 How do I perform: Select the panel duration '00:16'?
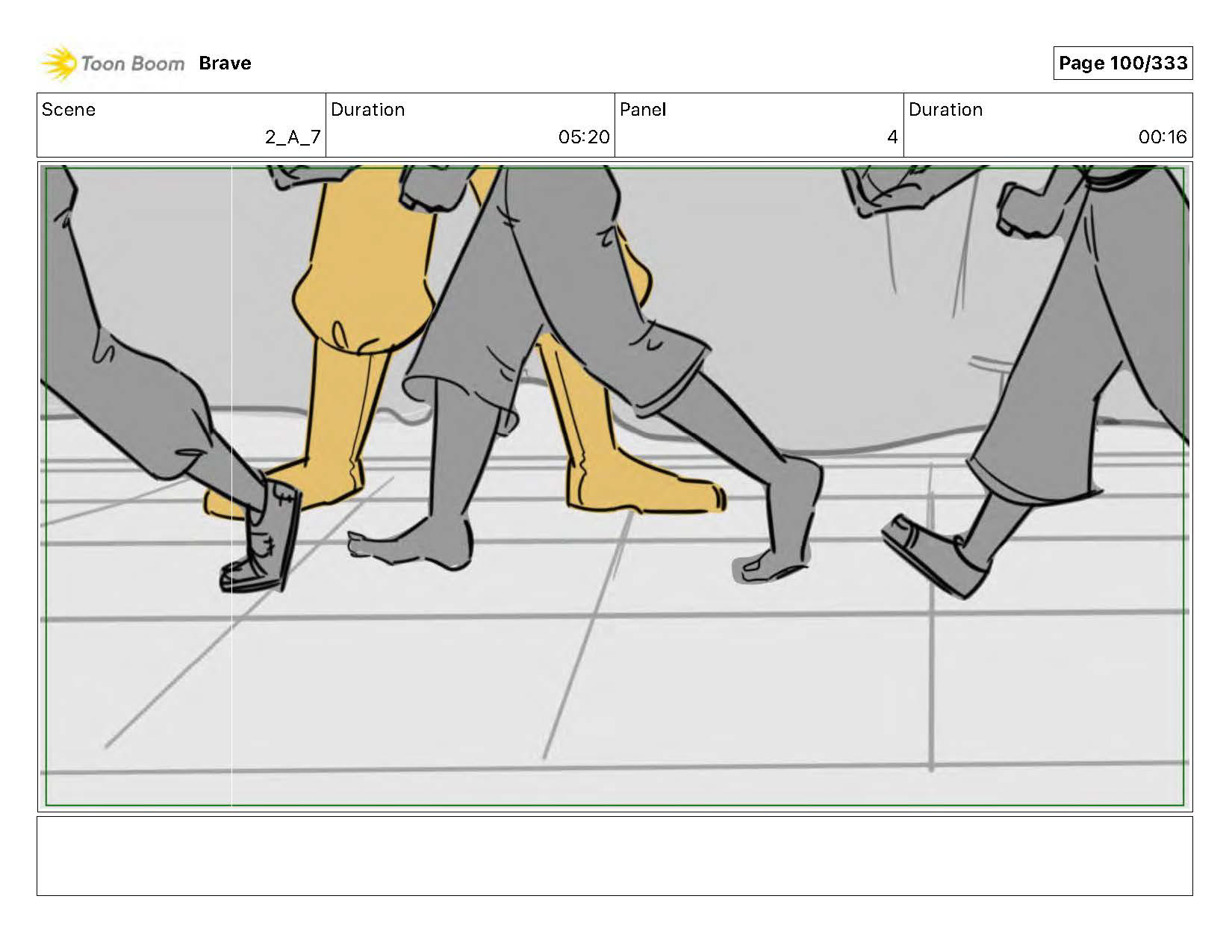pyautogui.click(x=1163, y=137)
